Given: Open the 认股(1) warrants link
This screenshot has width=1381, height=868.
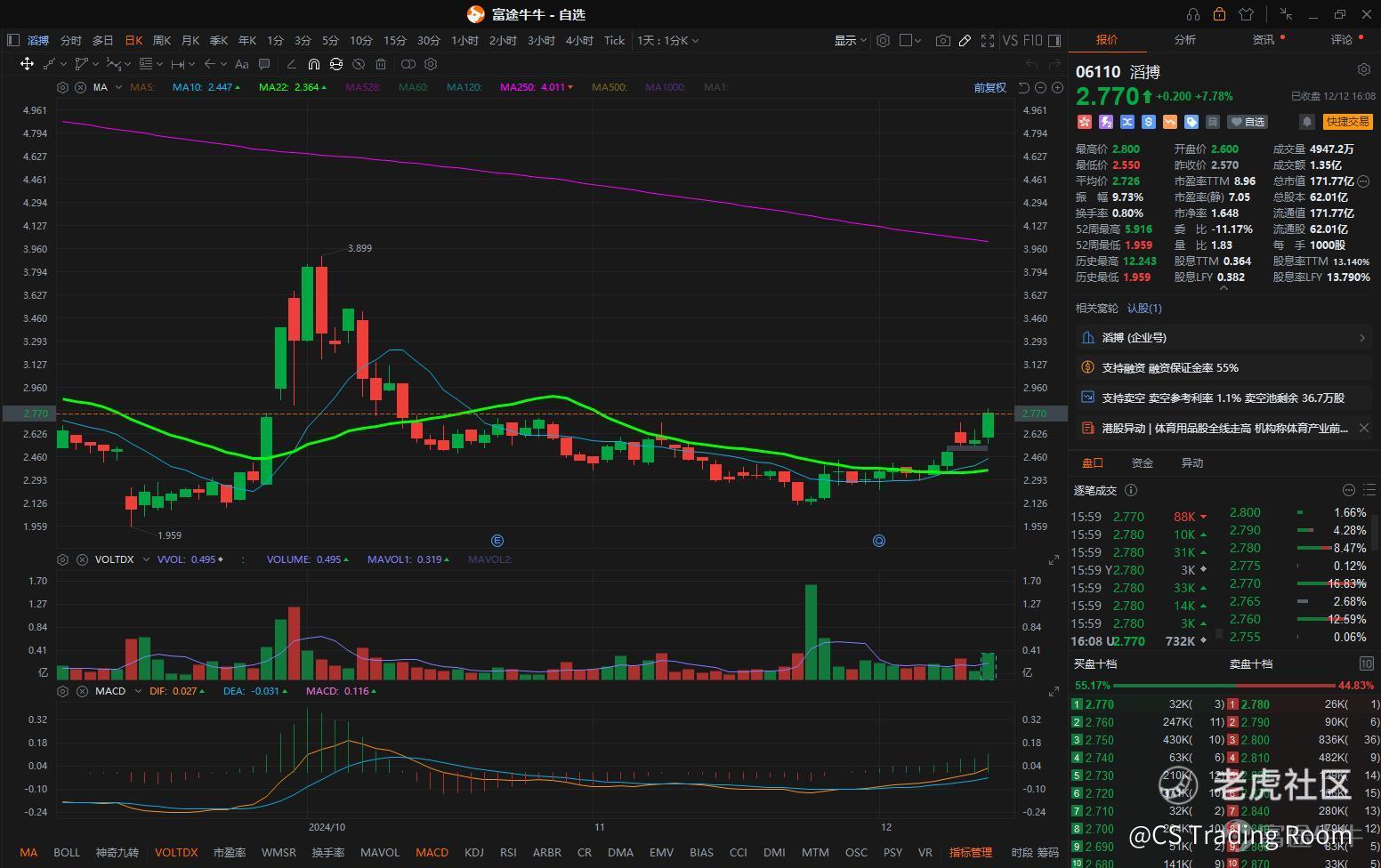Looking at the screenshot, I should (1144, 308).
